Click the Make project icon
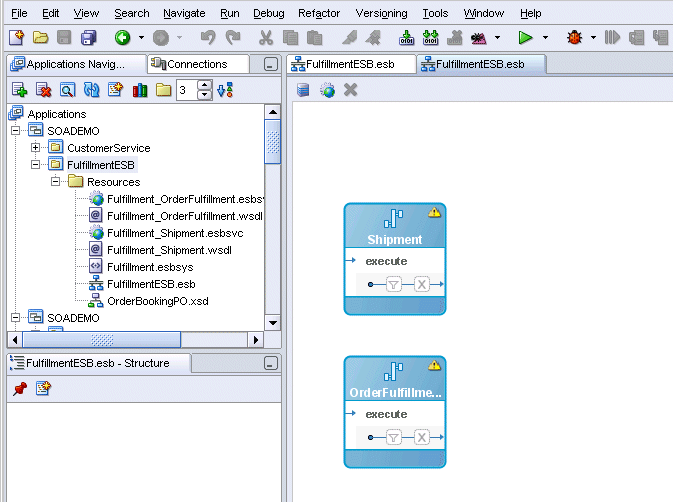 tap(406, 38)
